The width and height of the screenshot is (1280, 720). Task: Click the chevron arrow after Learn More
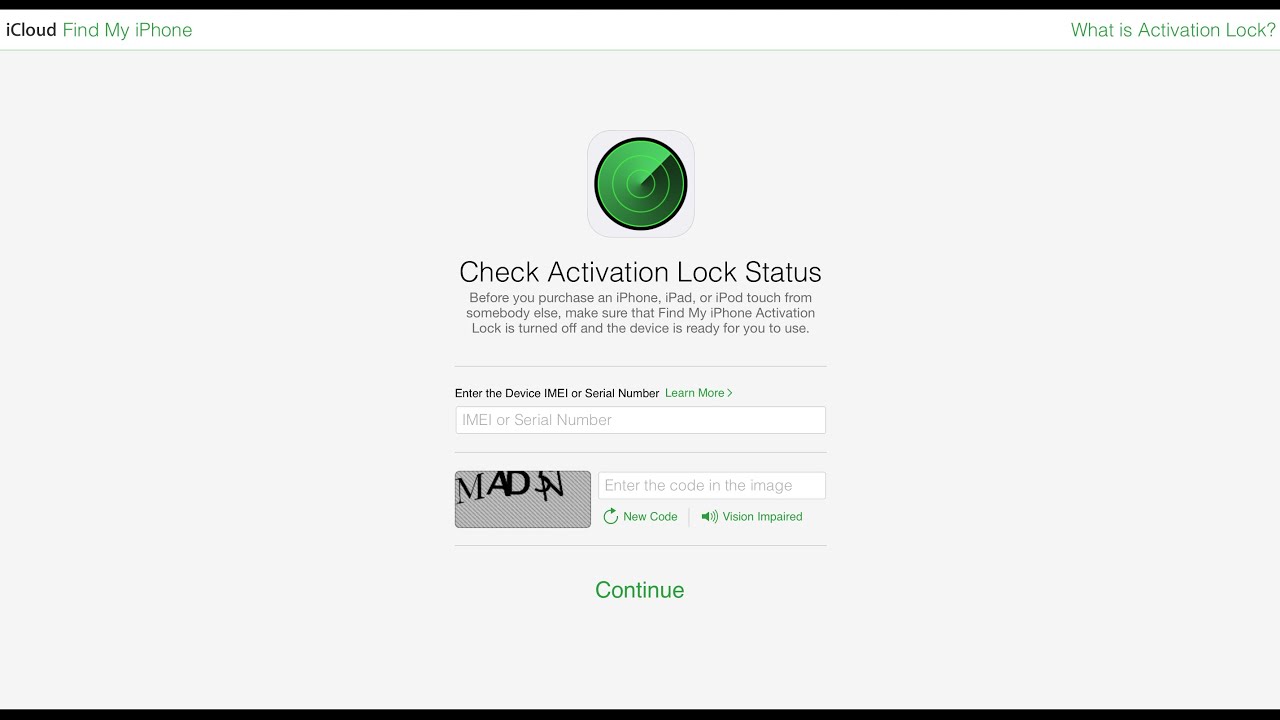point(730,393)
